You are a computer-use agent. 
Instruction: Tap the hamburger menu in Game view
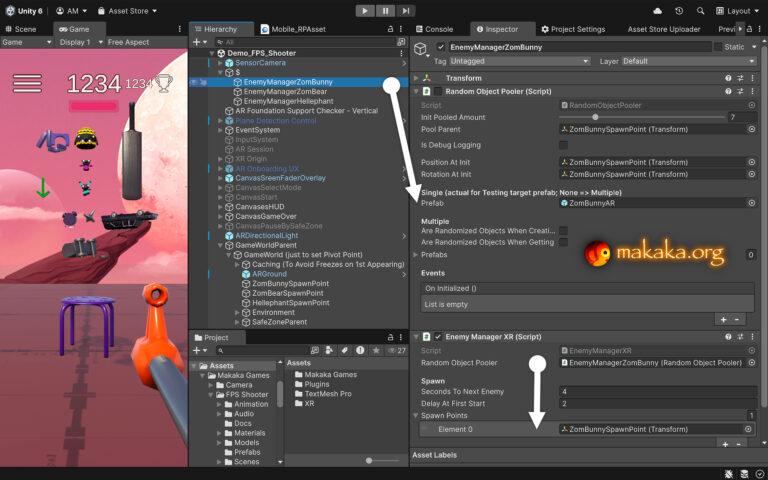27,83
